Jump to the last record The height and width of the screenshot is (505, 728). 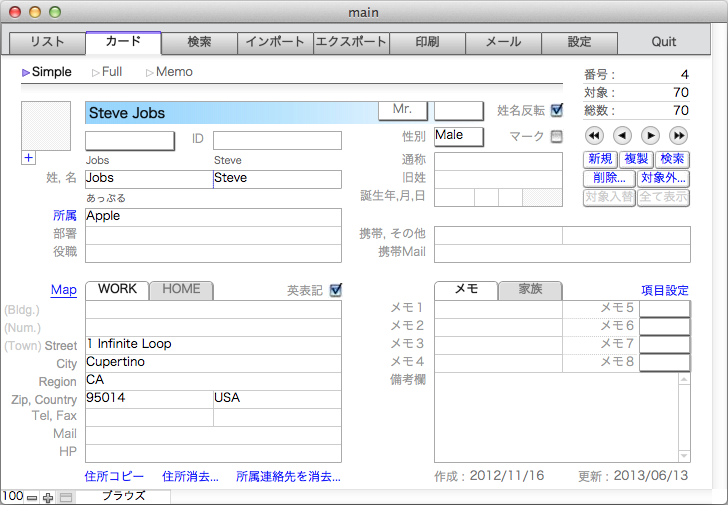click(x=679, y=136)
